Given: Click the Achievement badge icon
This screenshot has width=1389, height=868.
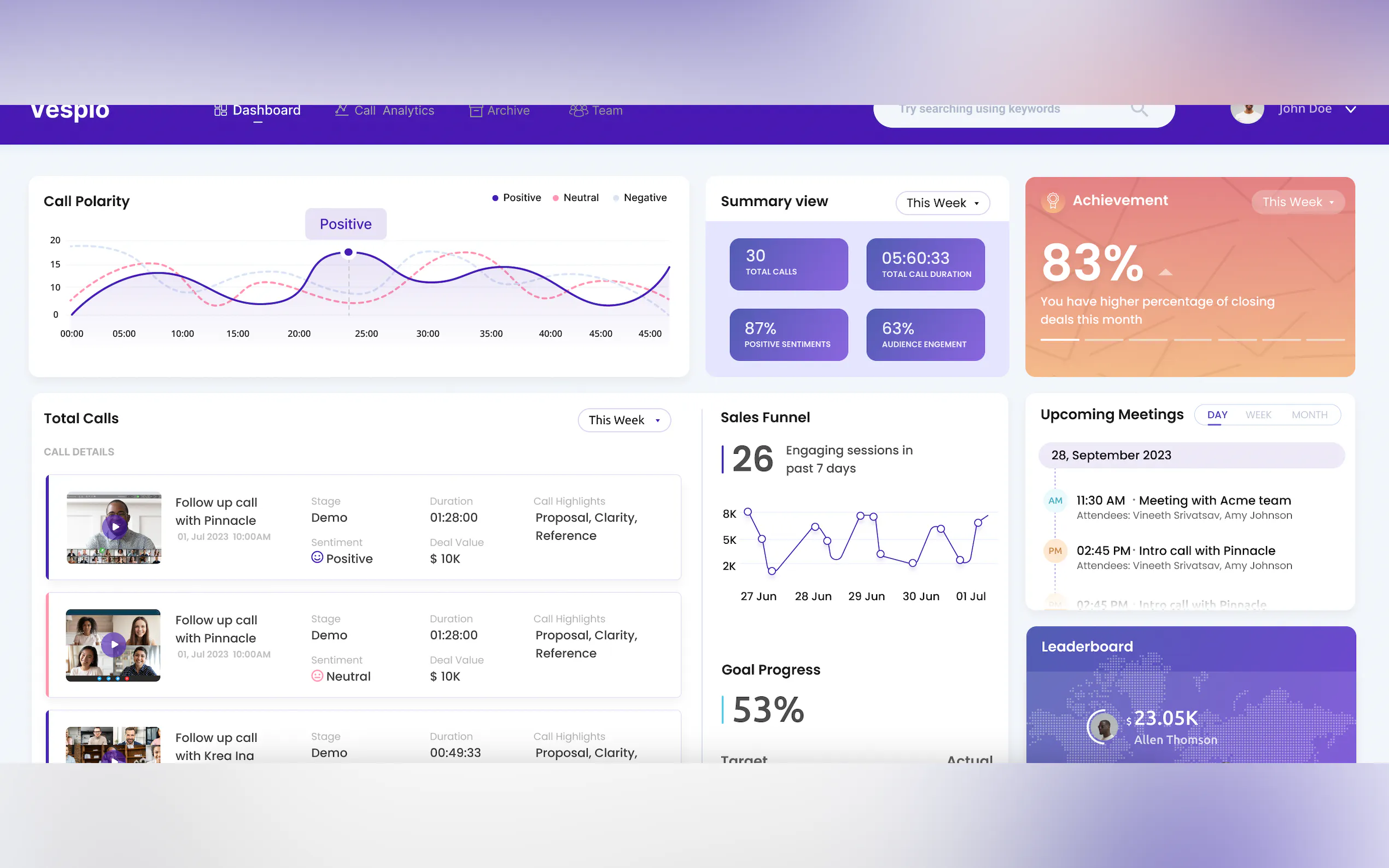Looking at the screenshot, I should [x=1053, y=201].
